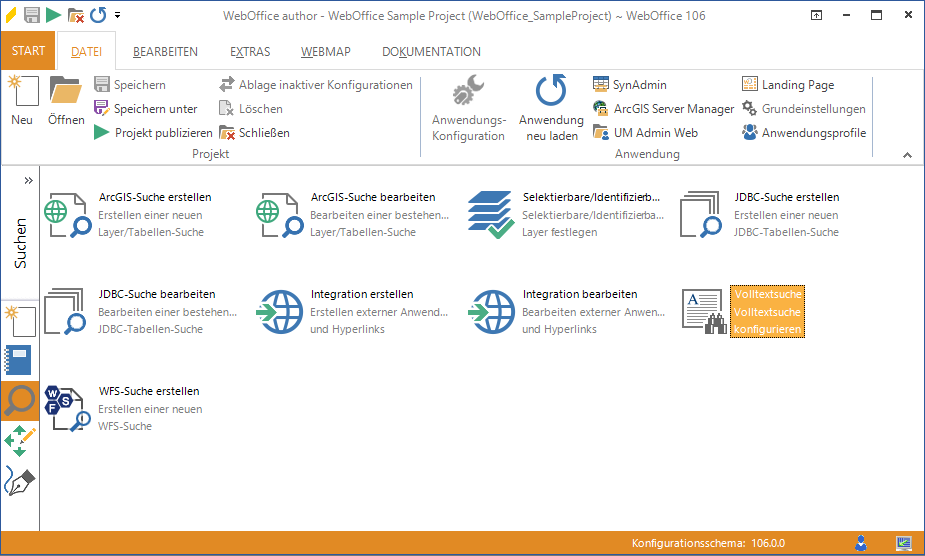Click the user icon in status bar
This screenshot has height=556, width=925.
(x=861, y=543)
